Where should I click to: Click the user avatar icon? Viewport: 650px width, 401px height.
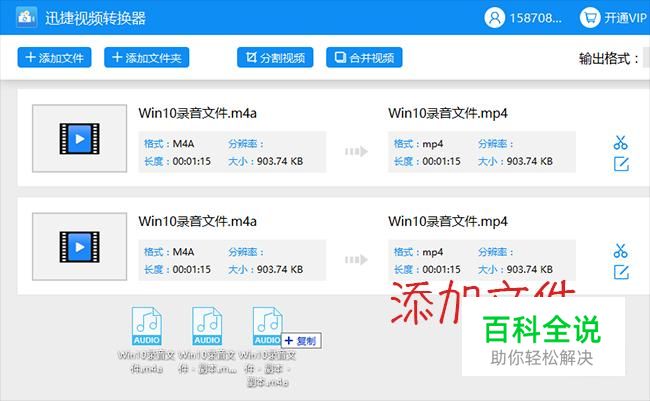pyautogui.click(x=495, y=18)
